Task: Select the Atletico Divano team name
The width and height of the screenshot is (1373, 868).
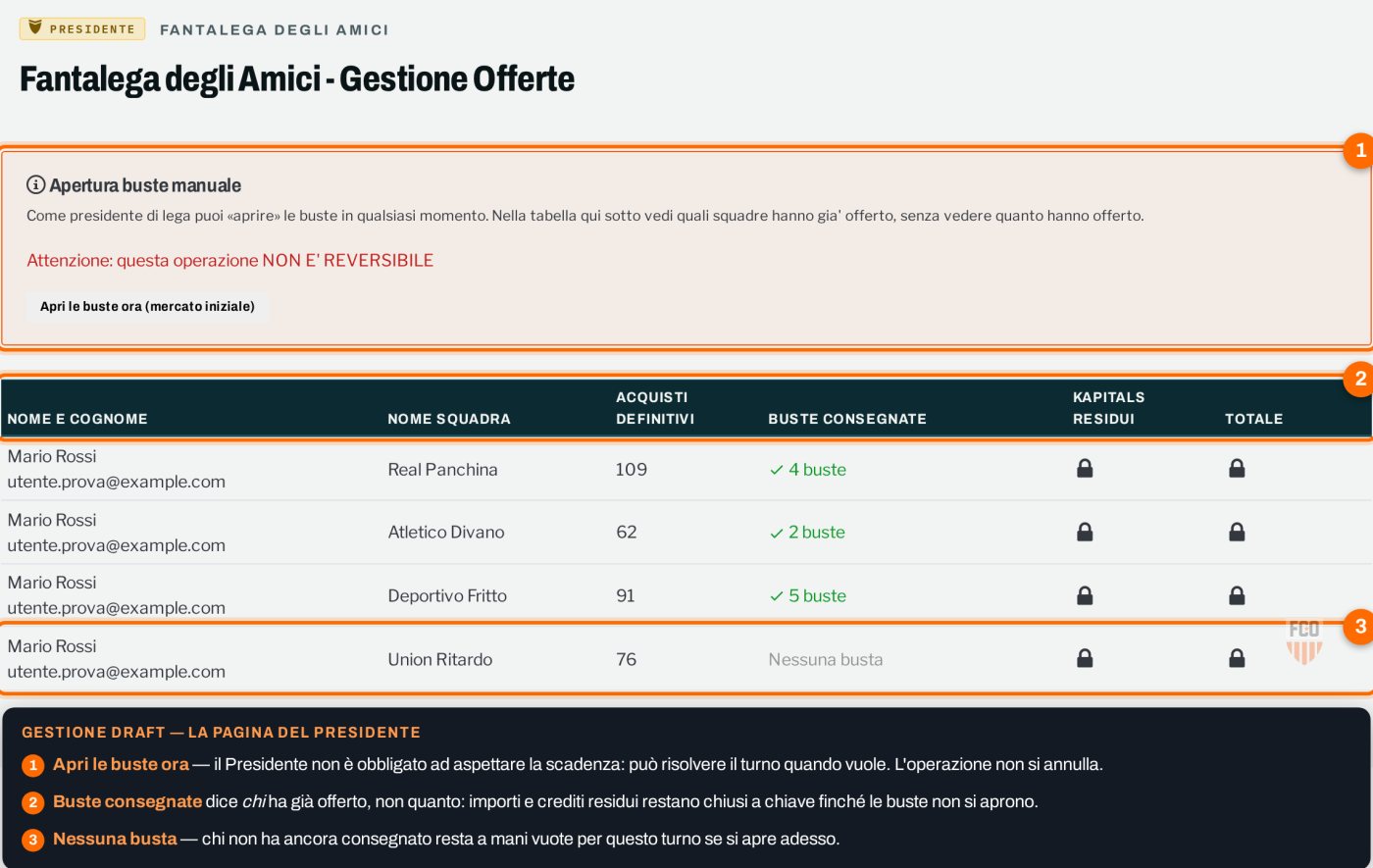Action: coord(446,532)
